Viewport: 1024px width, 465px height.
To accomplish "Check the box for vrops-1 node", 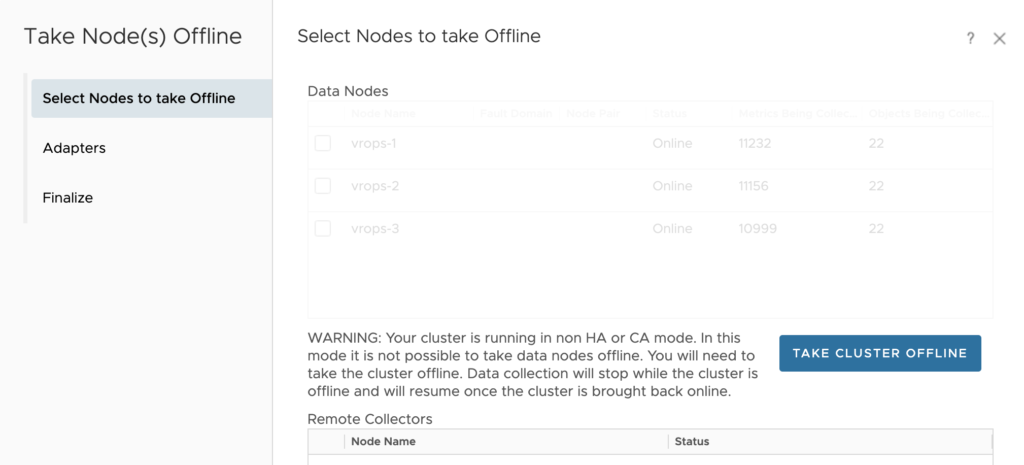I will [323, 143].
